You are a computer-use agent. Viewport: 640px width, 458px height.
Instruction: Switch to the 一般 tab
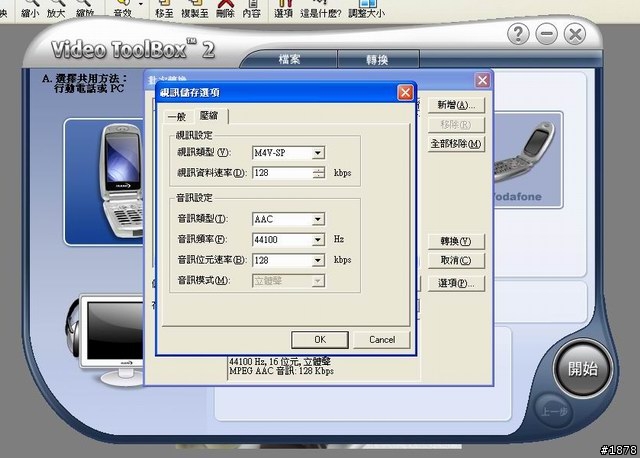(177, 117)
